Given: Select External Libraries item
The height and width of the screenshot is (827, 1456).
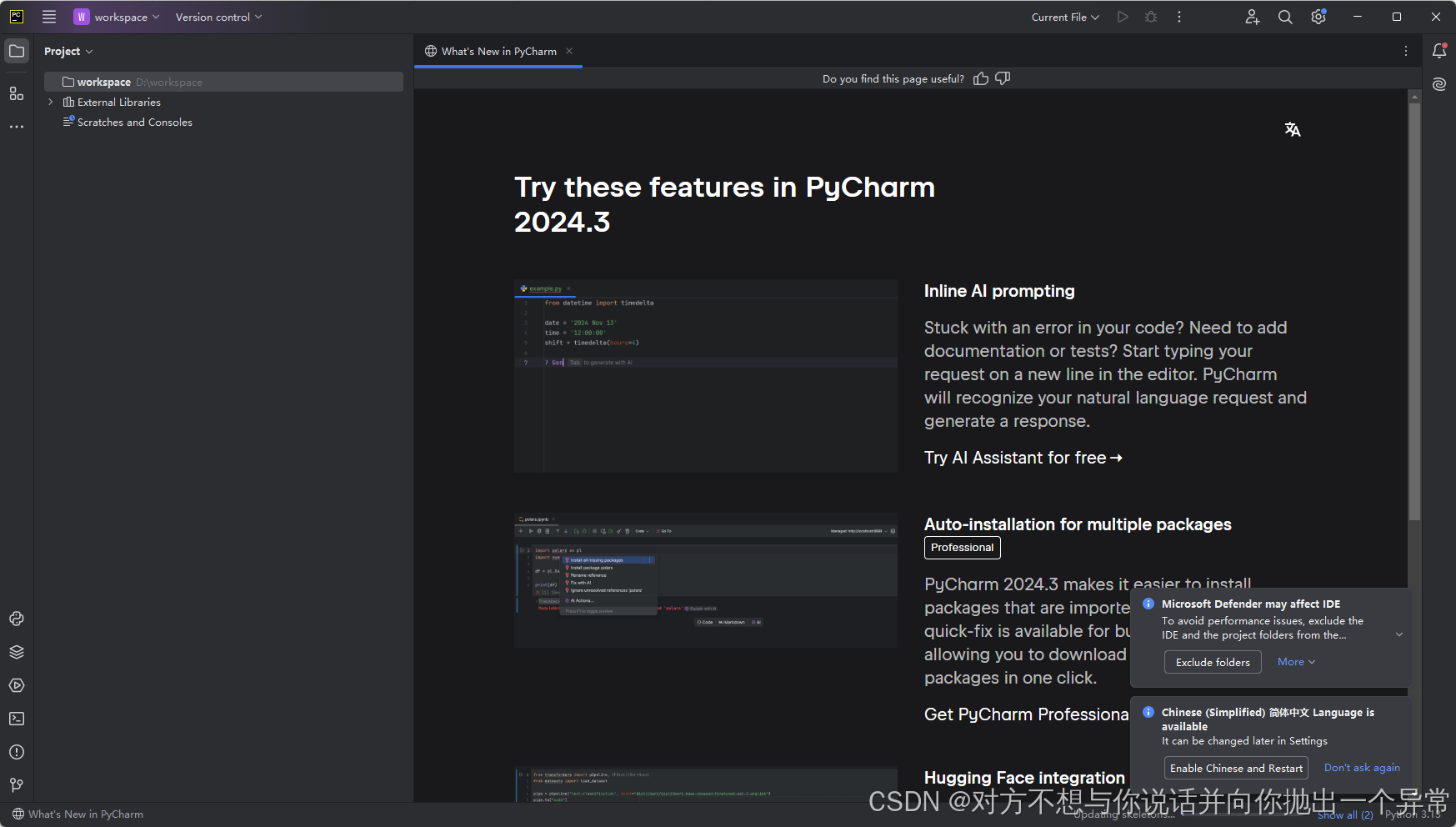Looking at the screenshot, I should click(x=118, y=102).
